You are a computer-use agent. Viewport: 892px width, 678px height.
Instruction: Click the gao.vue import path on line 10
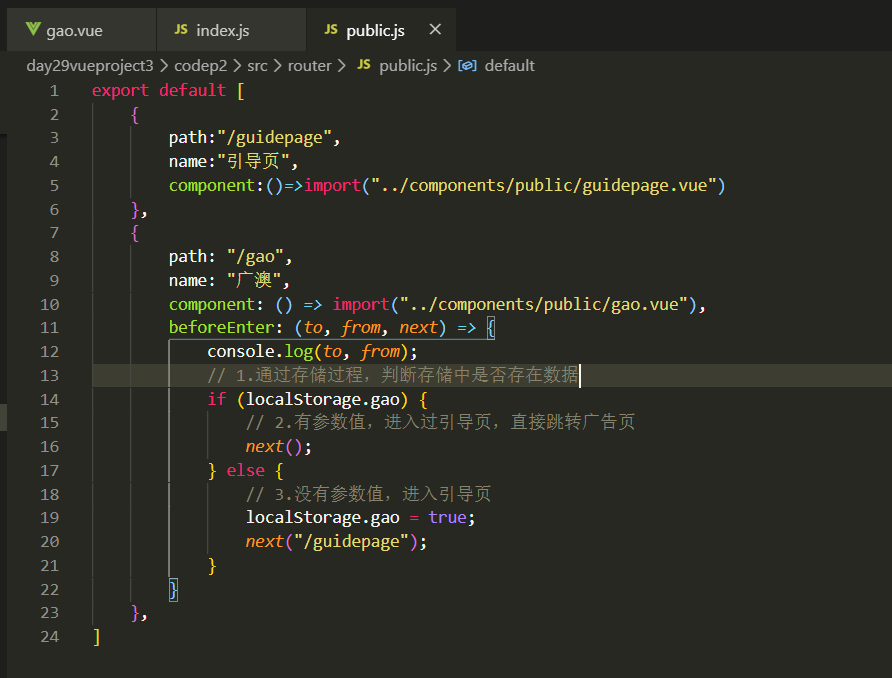(544, 304)
